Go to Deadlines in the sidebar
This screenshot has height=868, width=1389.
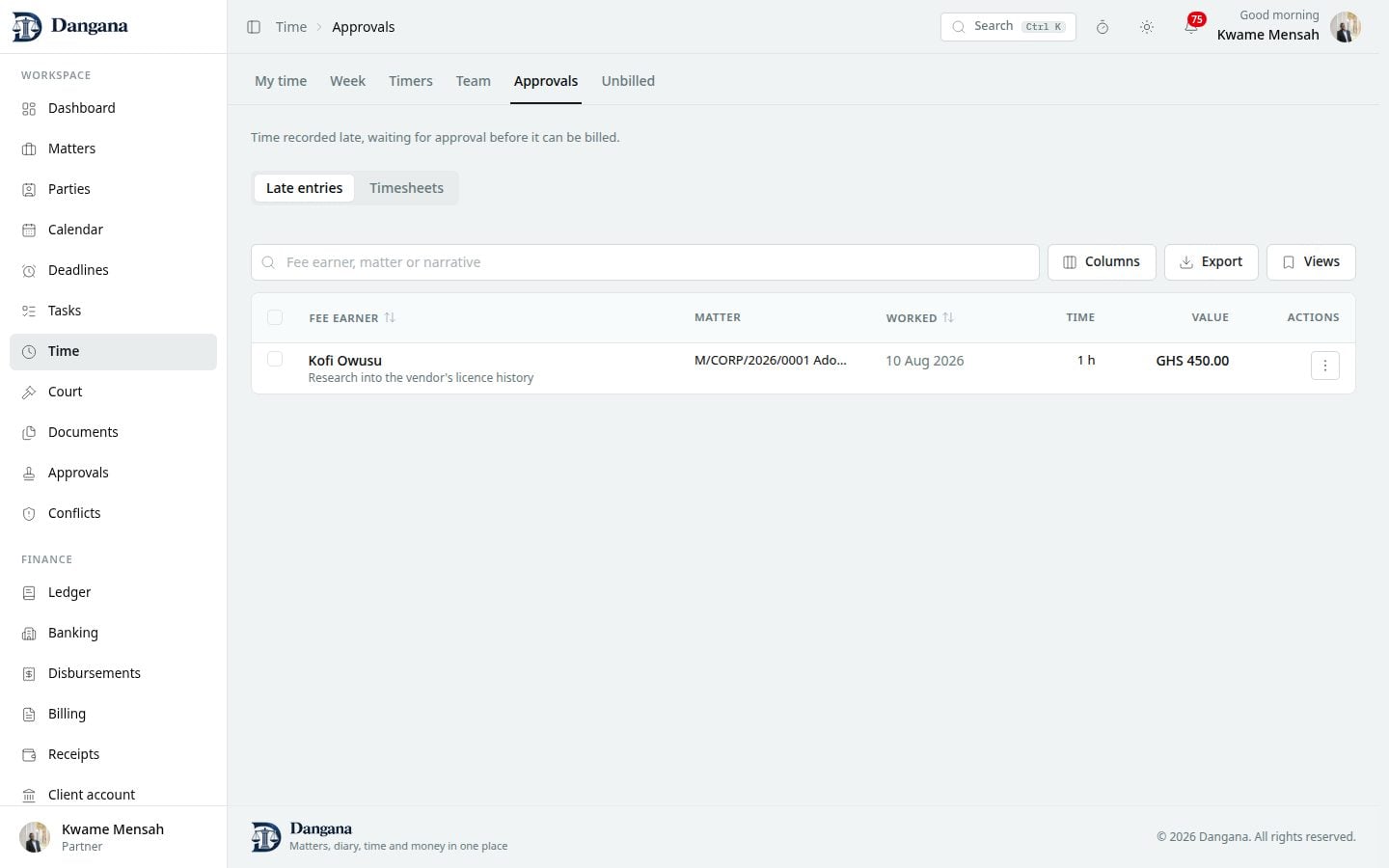point(113,270)
